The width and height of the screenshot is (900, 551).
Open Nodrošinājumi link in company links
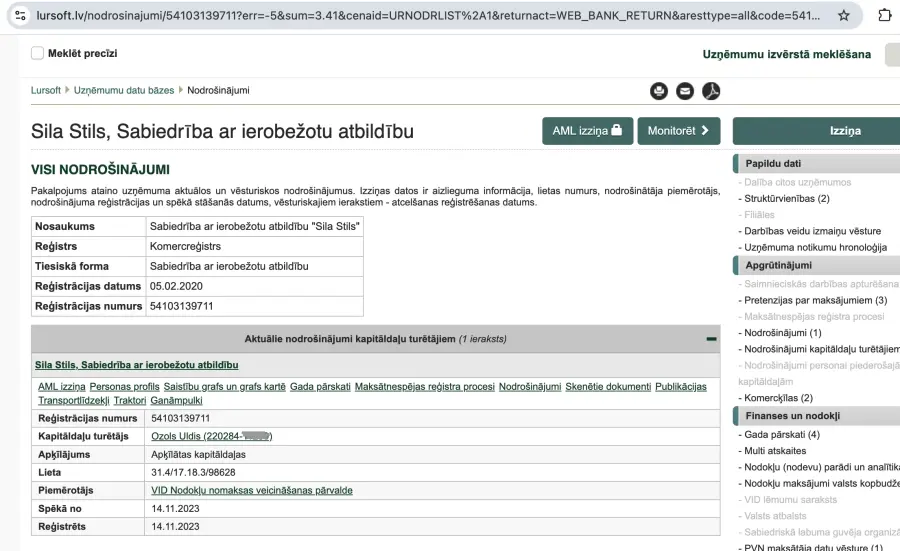pyautogui.click(x=530, y=387)
